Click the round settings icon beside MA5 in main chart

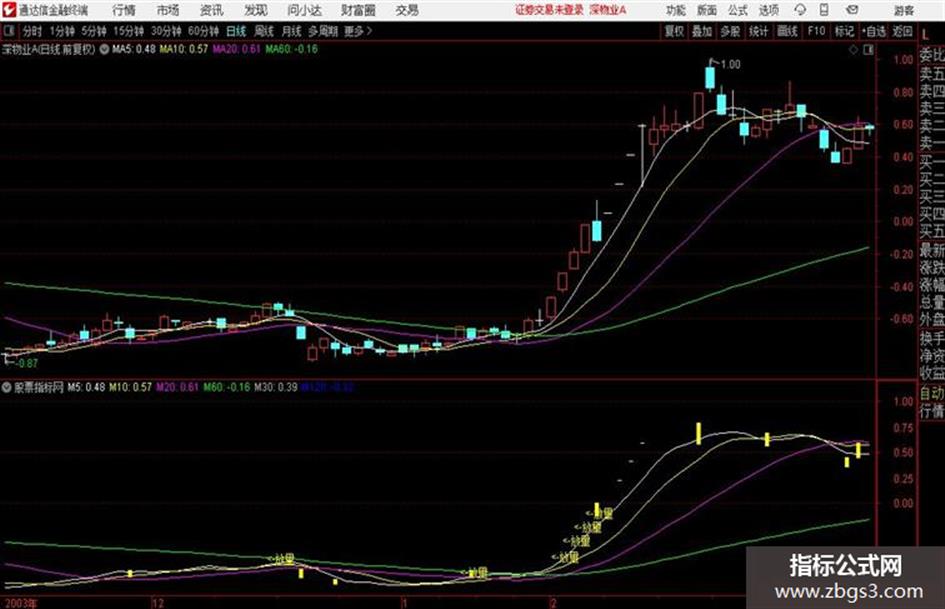[x=104, y=49]
